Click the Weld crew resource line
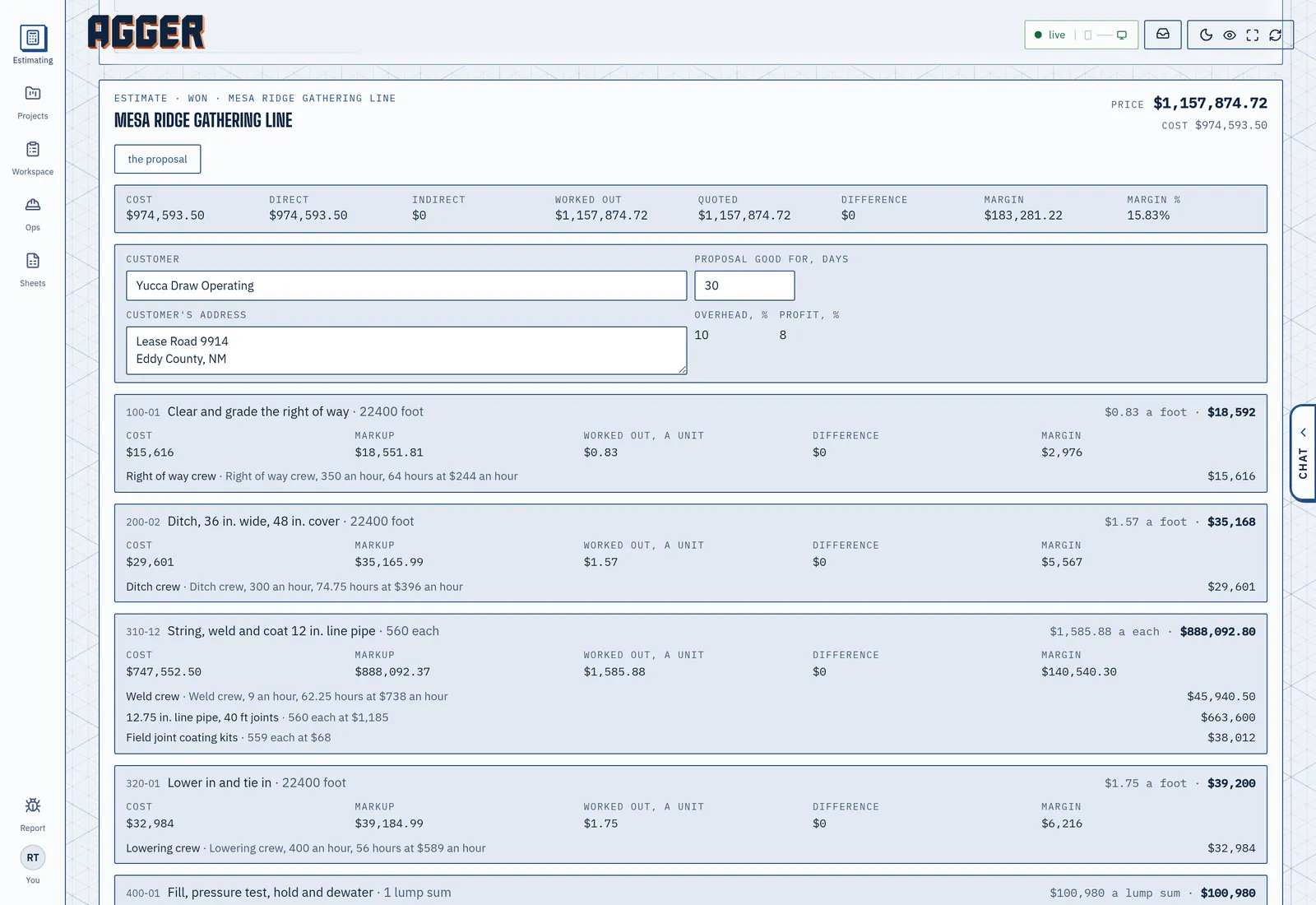 coord(691,696)
